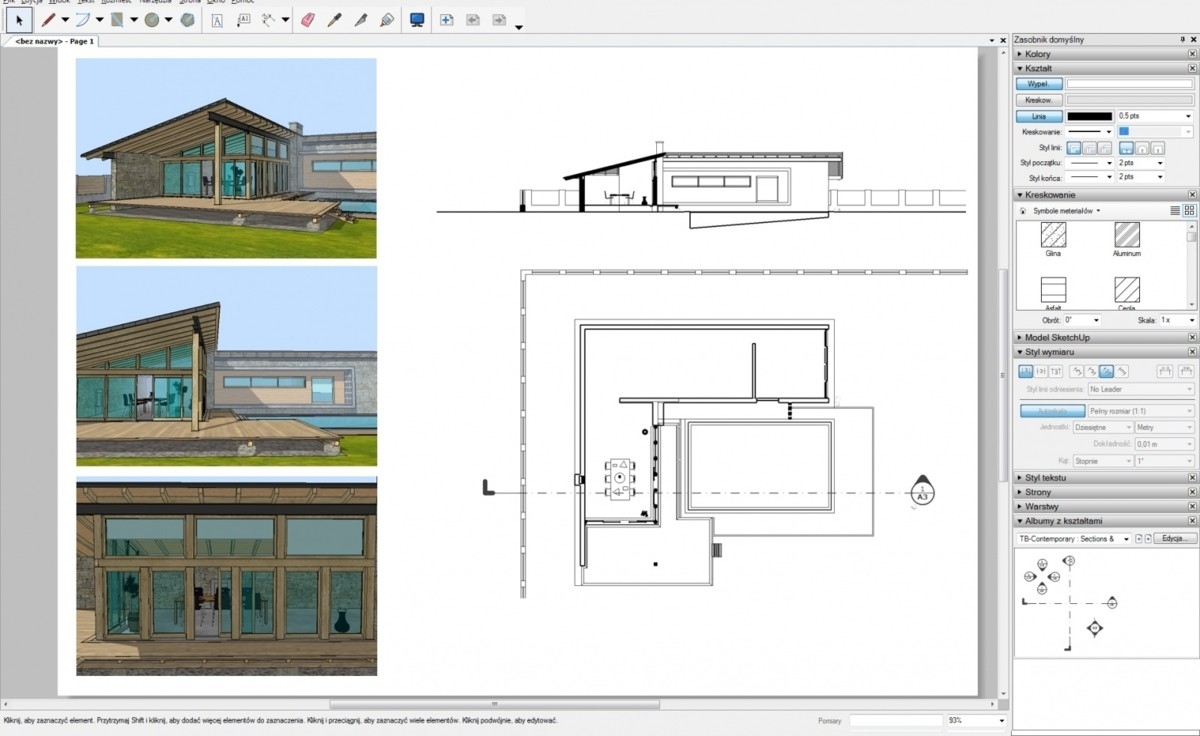Start presentation with the monitor icon
This screenshot has width=1200, height=736.
[x=417, y=20]
